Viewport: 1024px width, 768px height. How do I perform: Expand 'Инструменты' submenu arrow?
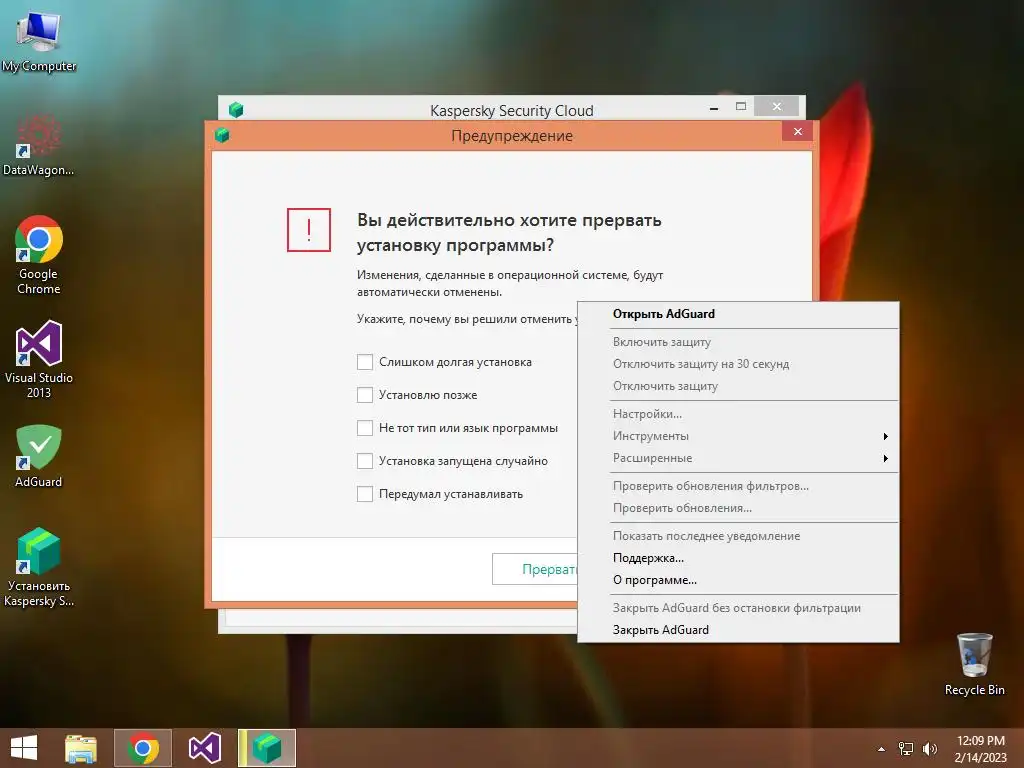click(x=886, y=436)
